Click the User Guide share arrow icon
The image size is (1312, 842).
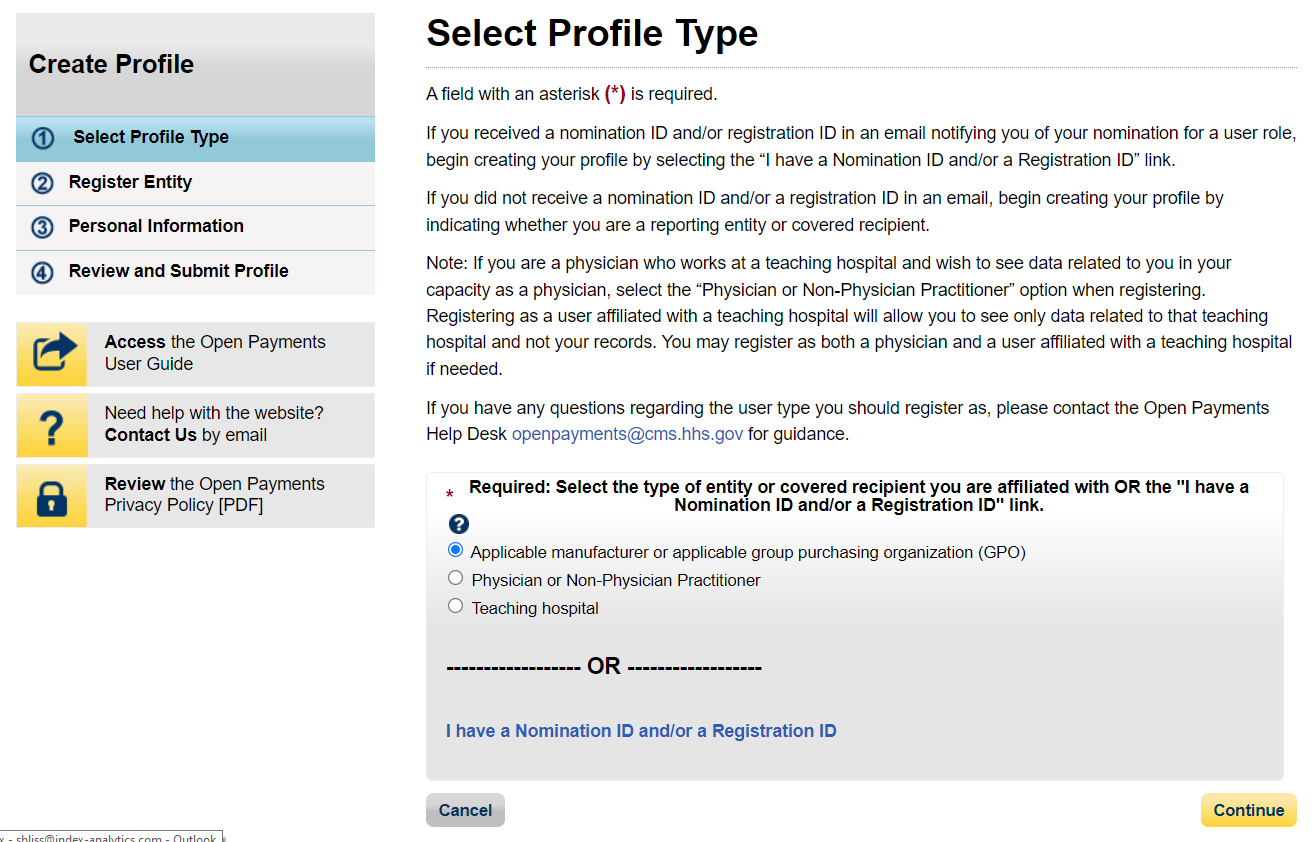click(x=52, y=354)
